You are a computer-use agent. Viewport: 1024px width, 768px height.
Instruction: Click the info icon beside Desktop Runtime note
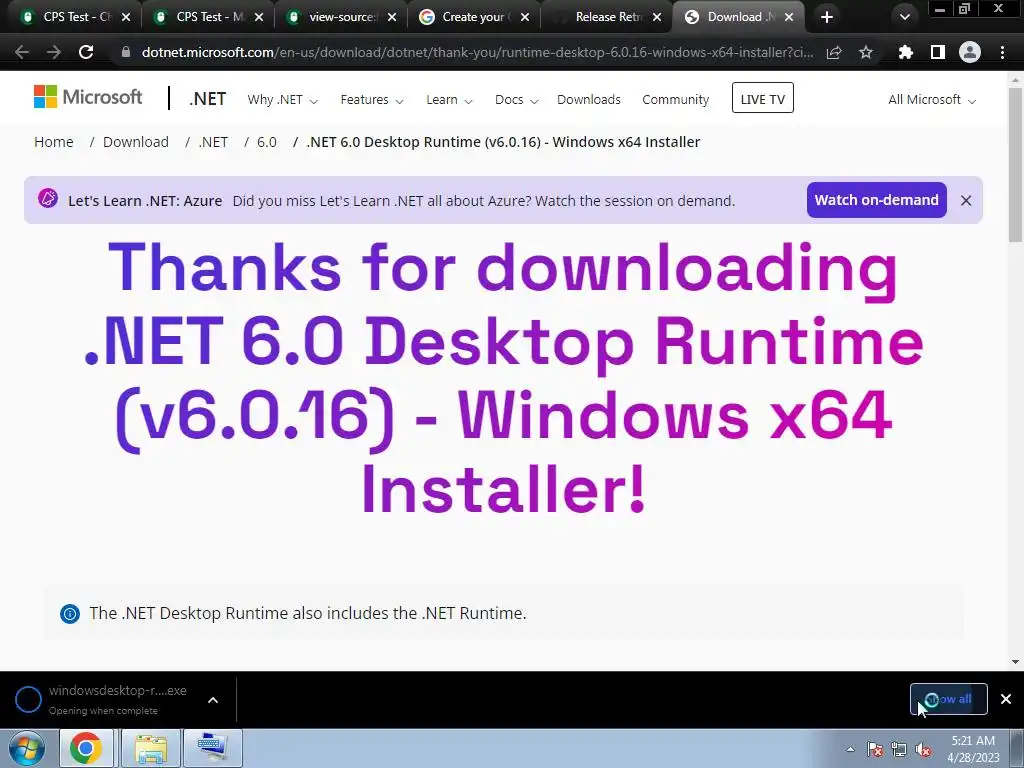point(70,614)
